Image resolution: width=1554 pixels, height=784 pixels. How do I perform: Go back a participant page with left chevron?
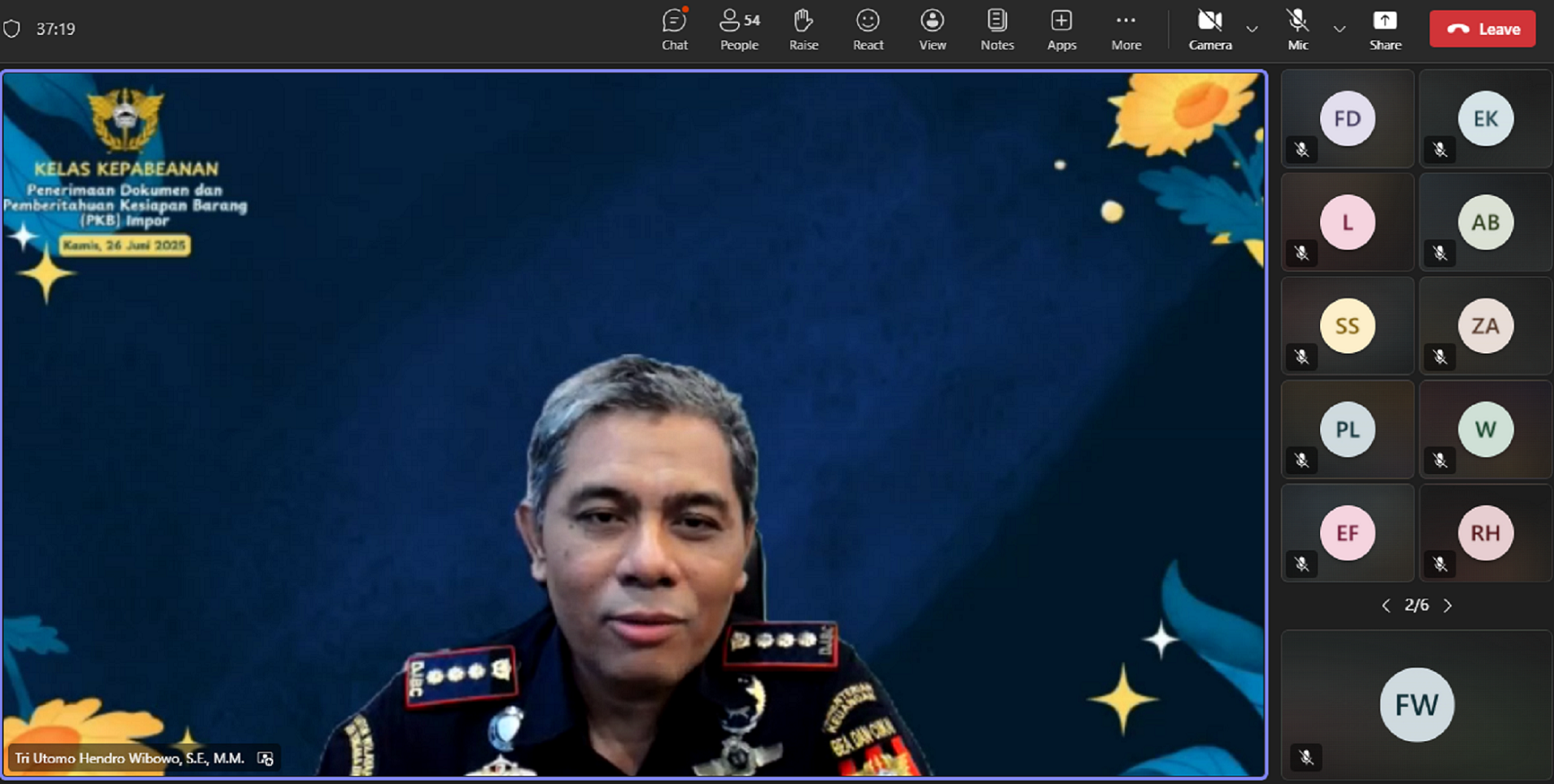[x=1386, y=605]
